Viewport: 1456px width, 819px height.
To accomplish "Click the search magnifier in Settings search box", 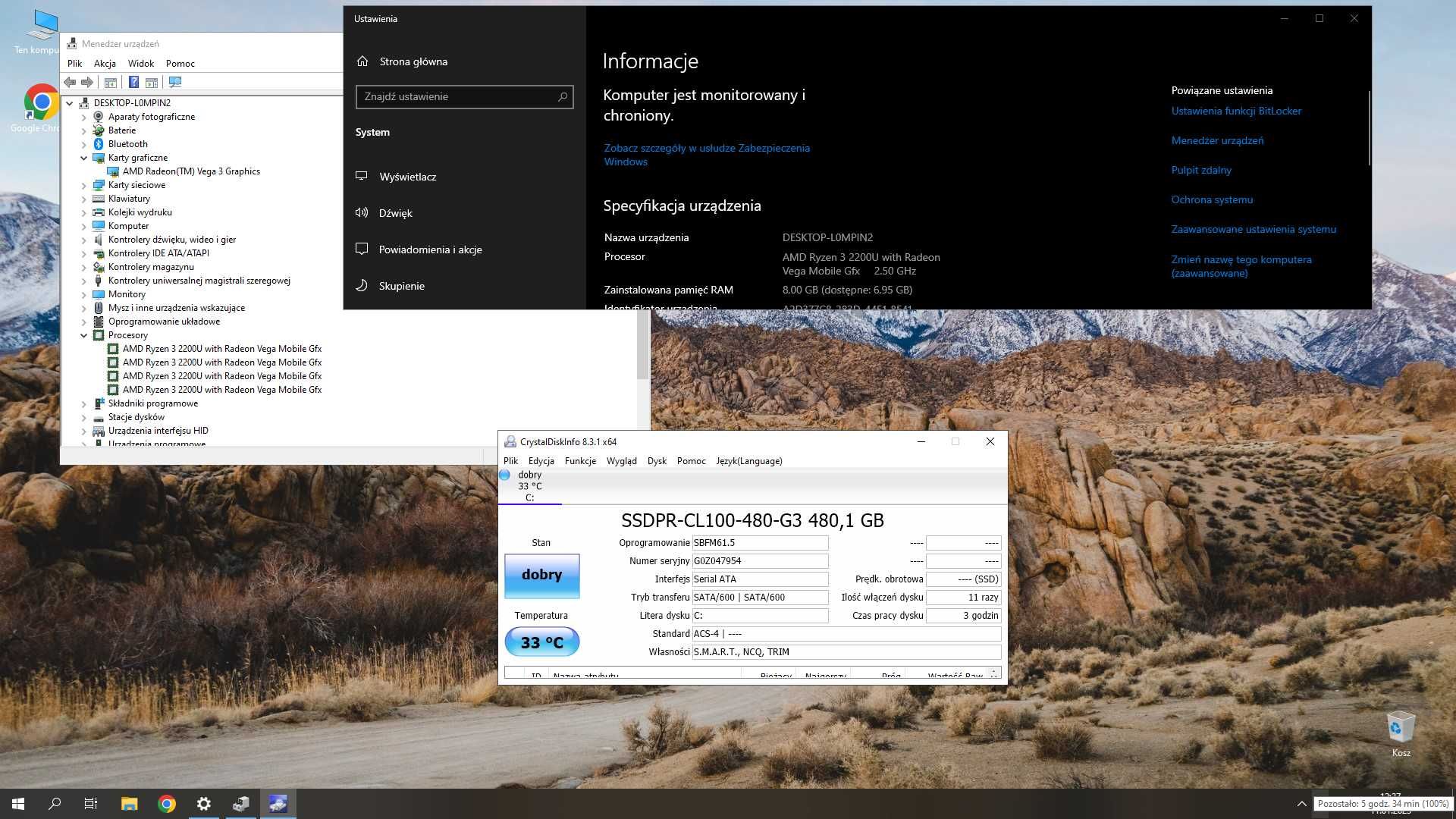I will tap(563, 97).
